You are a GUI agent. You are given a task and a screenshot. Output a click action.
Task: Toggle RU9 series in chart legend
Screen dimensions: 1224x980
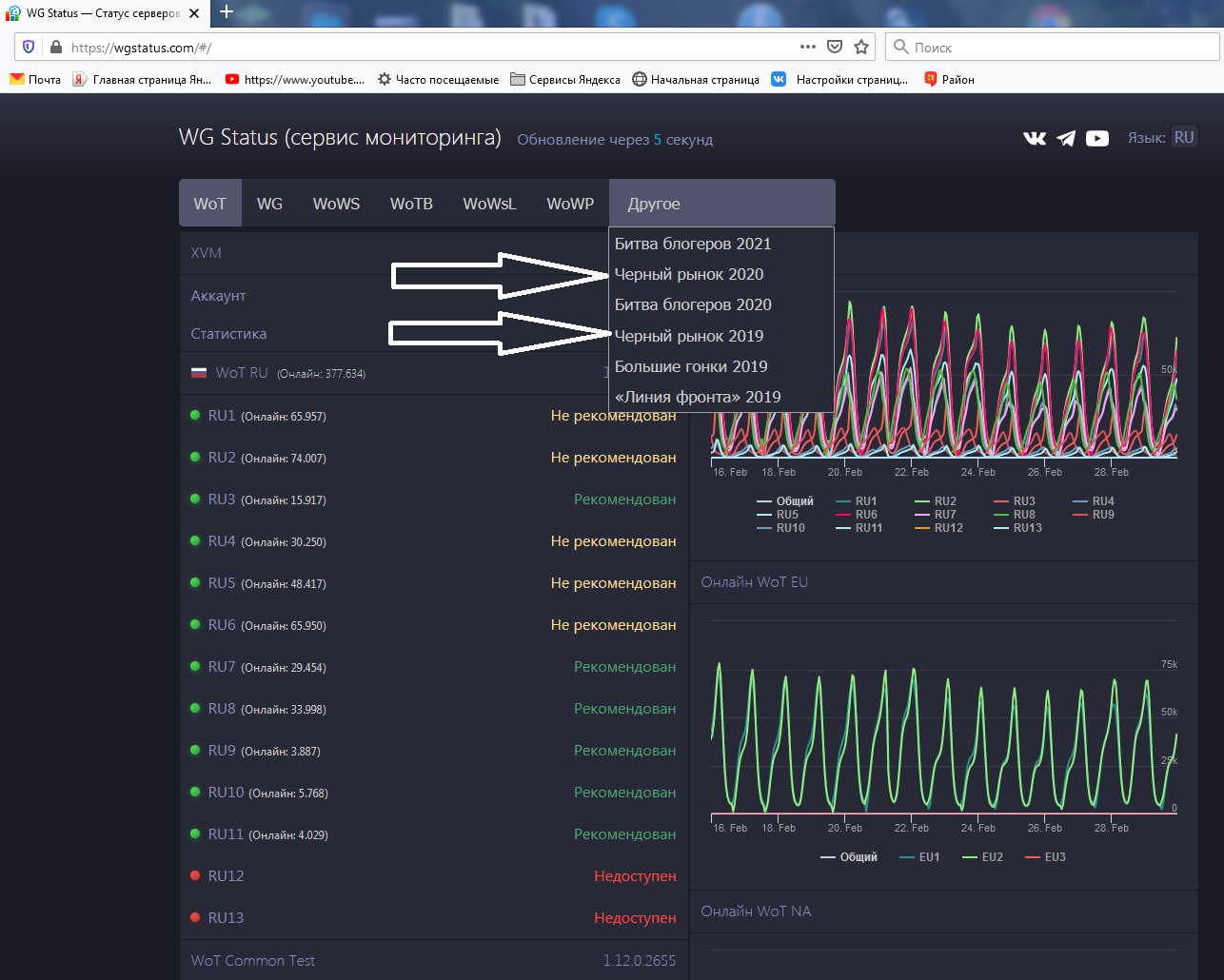coord(1094,515)
